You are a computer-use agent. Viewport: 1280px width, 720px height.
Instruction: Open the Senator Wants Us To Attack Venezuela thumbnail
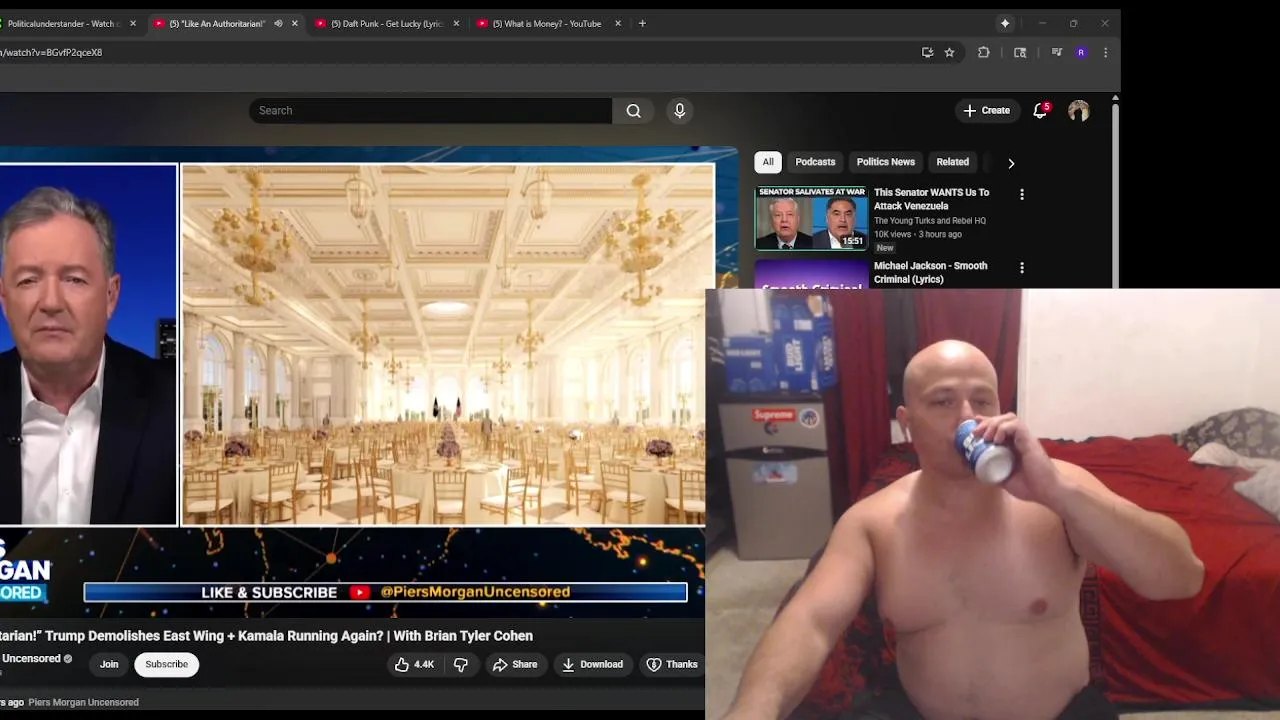(x=811, y=217)
